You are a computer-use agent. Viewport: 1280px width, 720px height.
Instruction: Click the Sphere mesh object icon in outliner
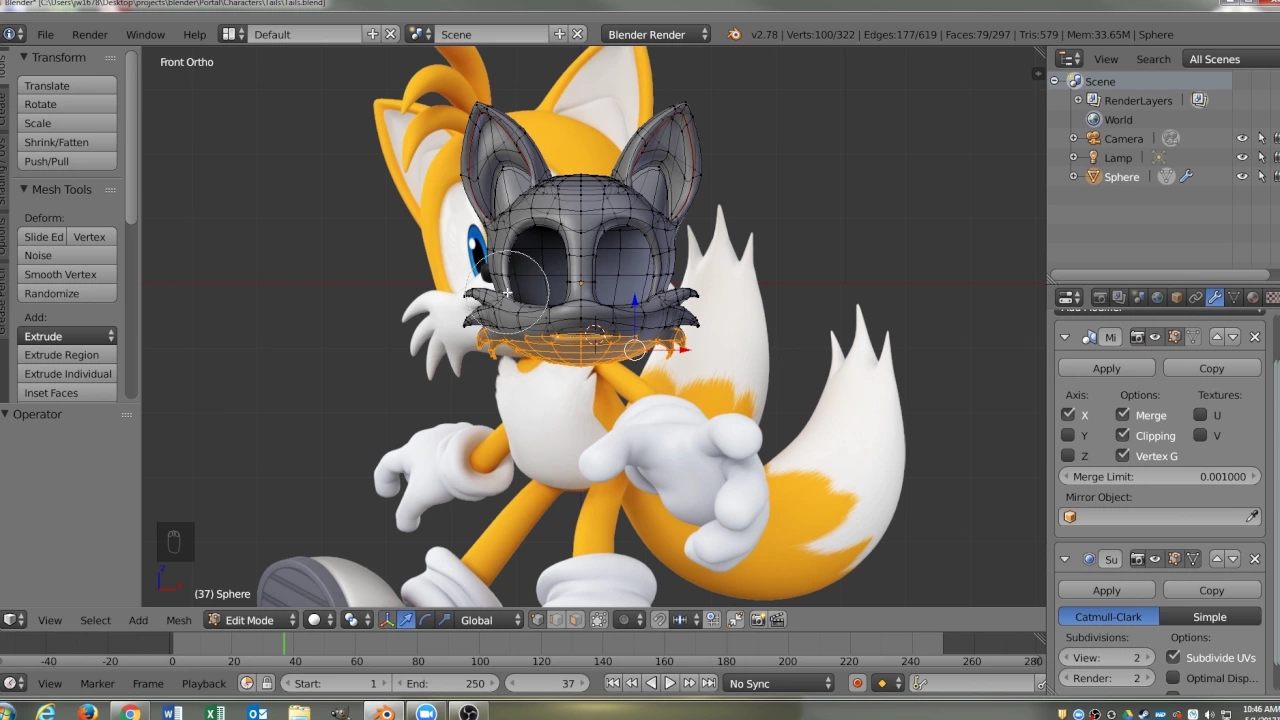tap(1094, 177)
